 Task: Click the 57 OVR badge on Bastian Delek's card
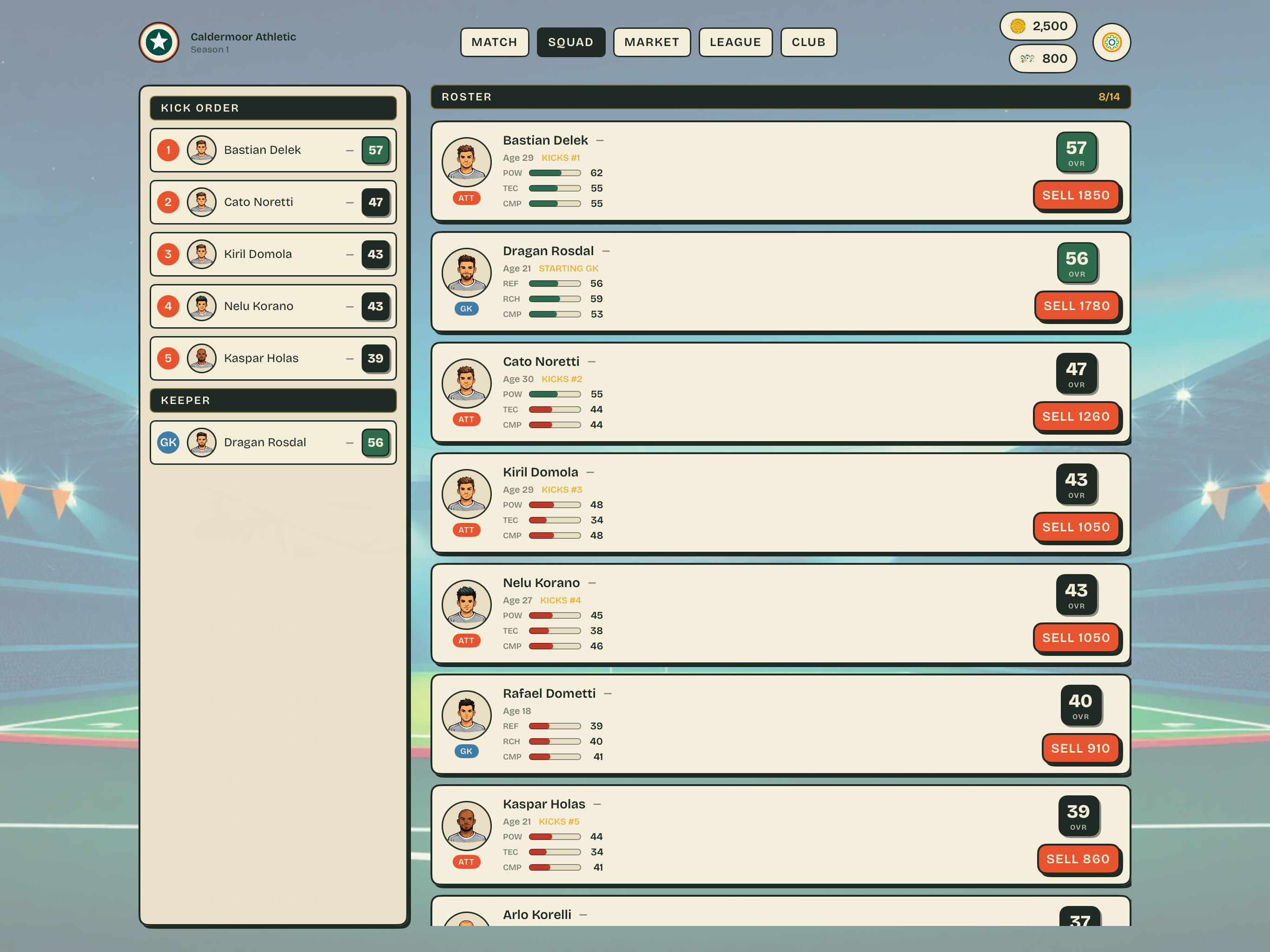click(1076, 152)
